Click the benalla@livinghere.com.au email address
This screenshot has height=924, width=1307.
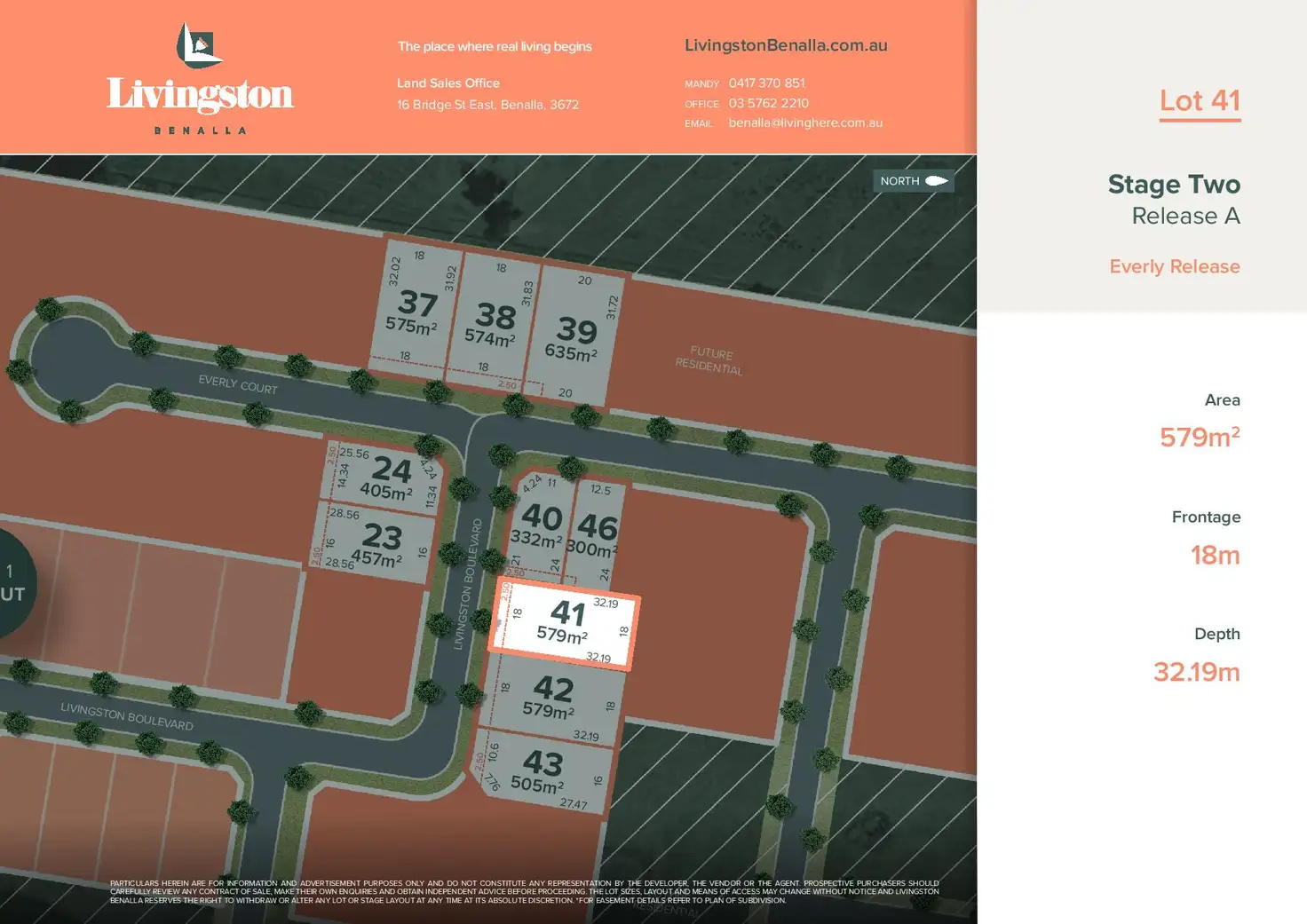coord(804,122)
